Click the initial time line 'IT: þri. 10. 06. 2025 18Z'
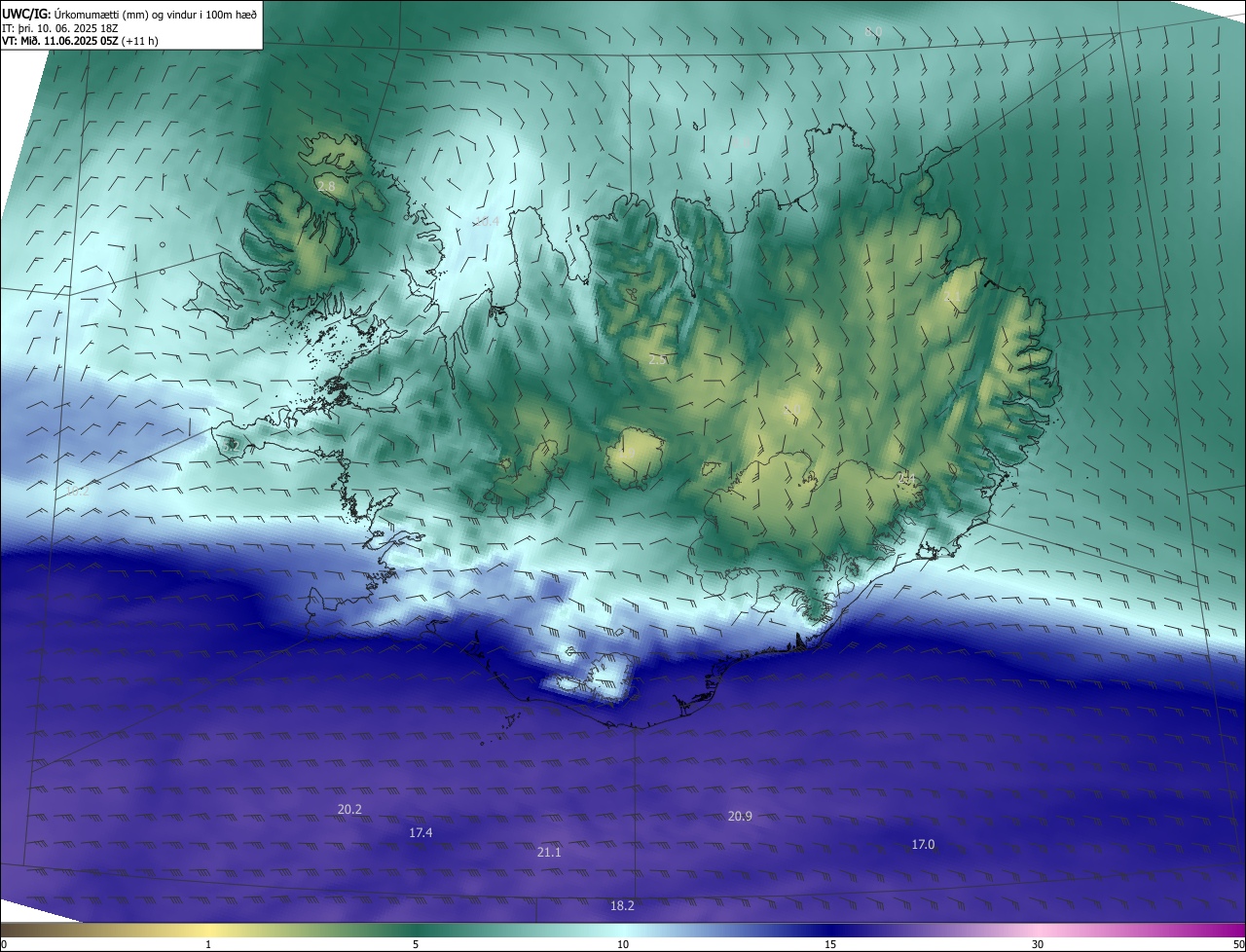This screenshot has height=952, width=1246. tap(59, 27)
